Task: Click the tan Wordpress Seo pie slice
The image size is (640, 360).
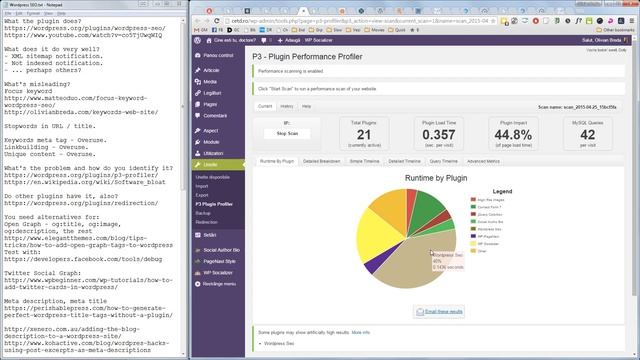Action: tap(412, 265)
